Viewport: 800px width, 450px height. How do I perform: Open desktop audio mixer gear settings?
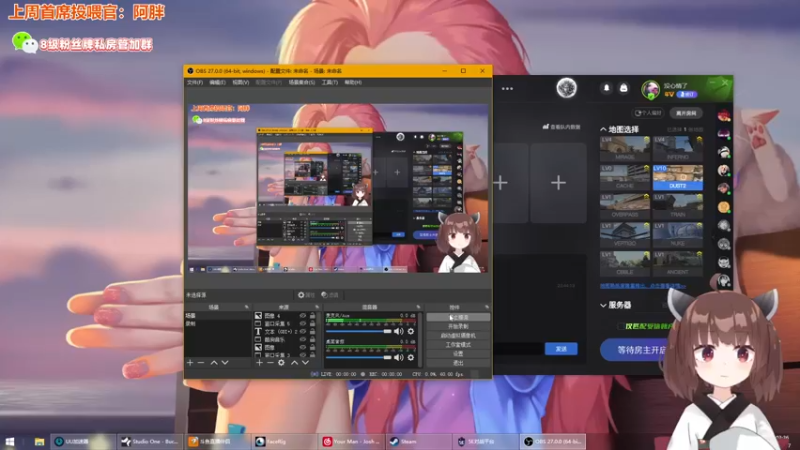point(411,358)
